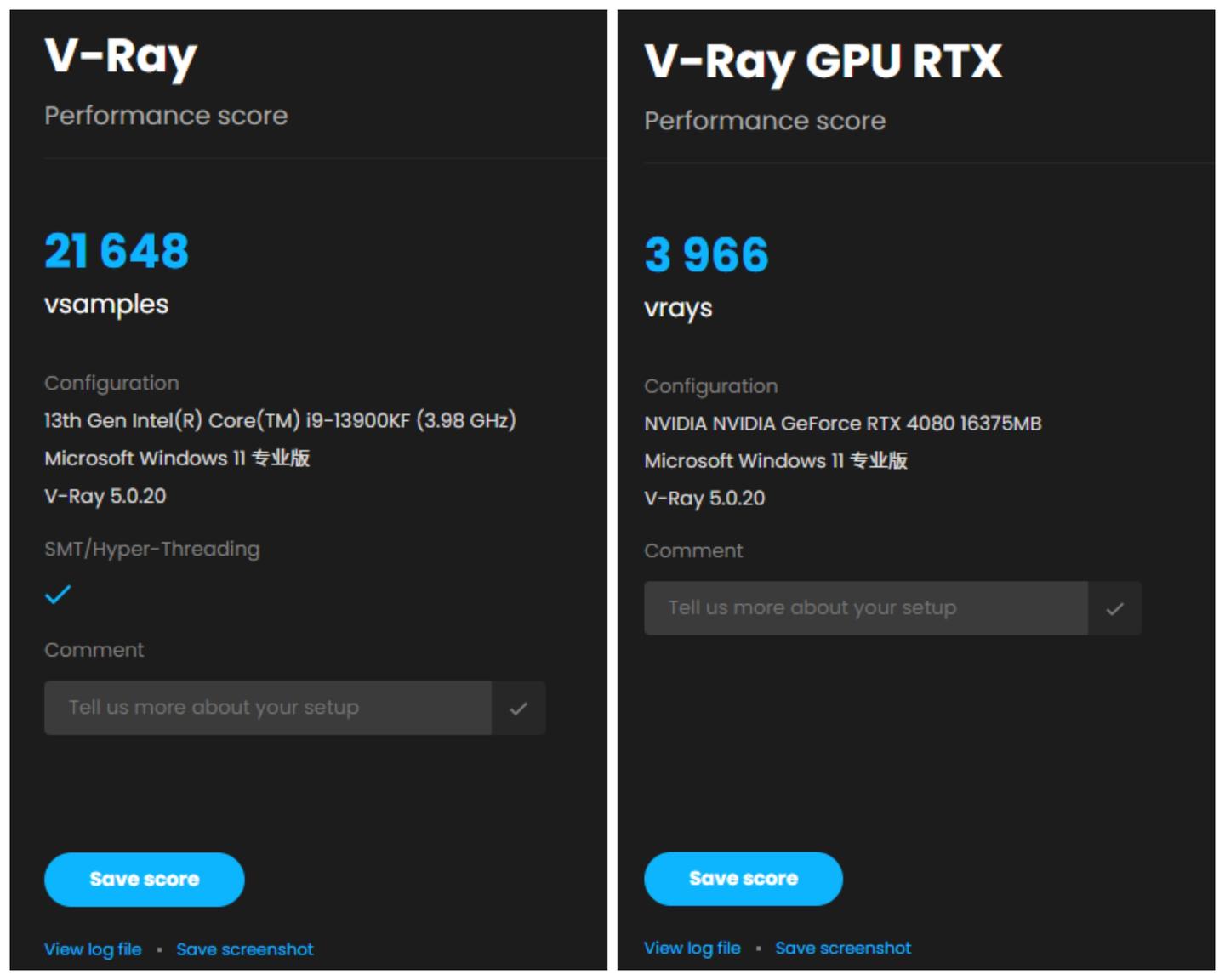Open View log file in GPU RTX panel

point(692,948)
